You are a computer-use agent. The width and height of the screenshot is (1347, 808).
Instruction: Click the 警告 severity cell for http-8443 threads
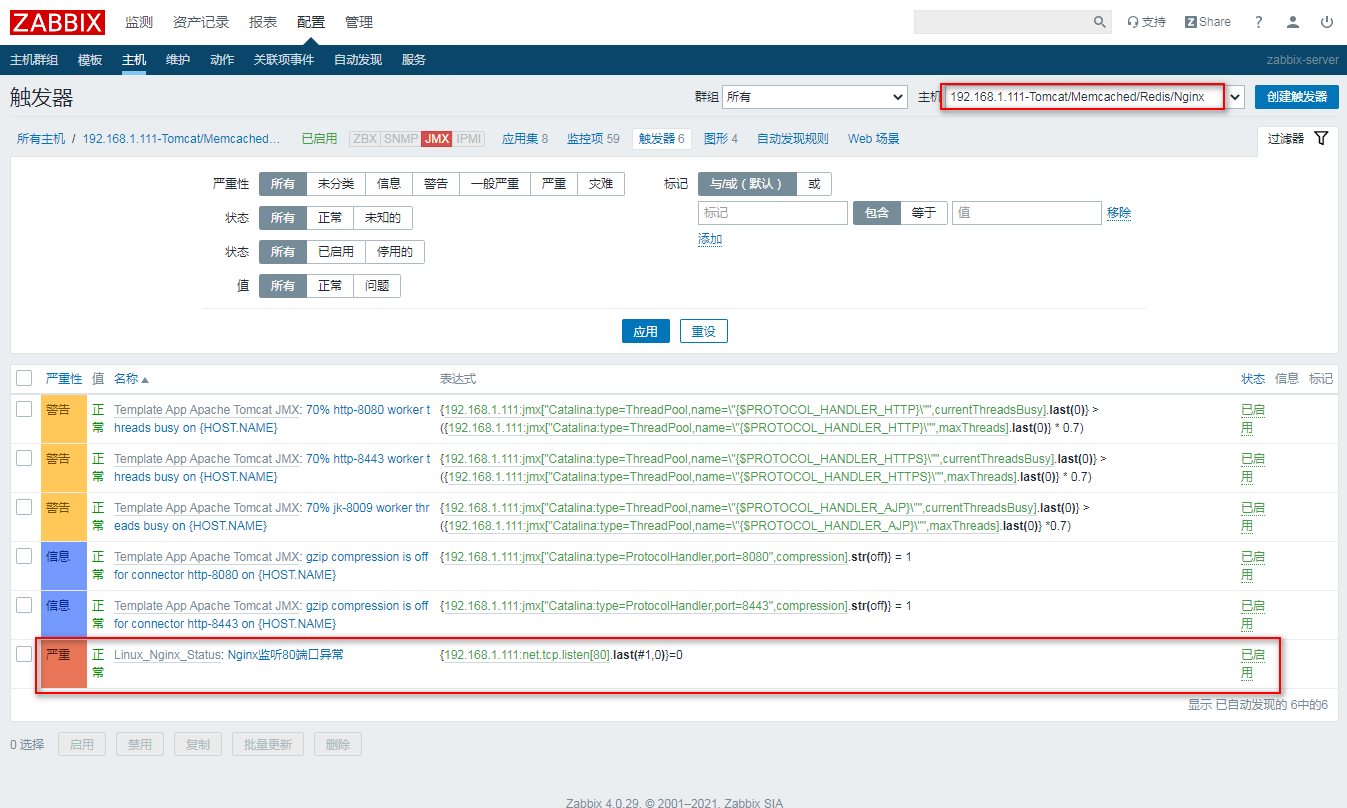(x=64, y=468)
